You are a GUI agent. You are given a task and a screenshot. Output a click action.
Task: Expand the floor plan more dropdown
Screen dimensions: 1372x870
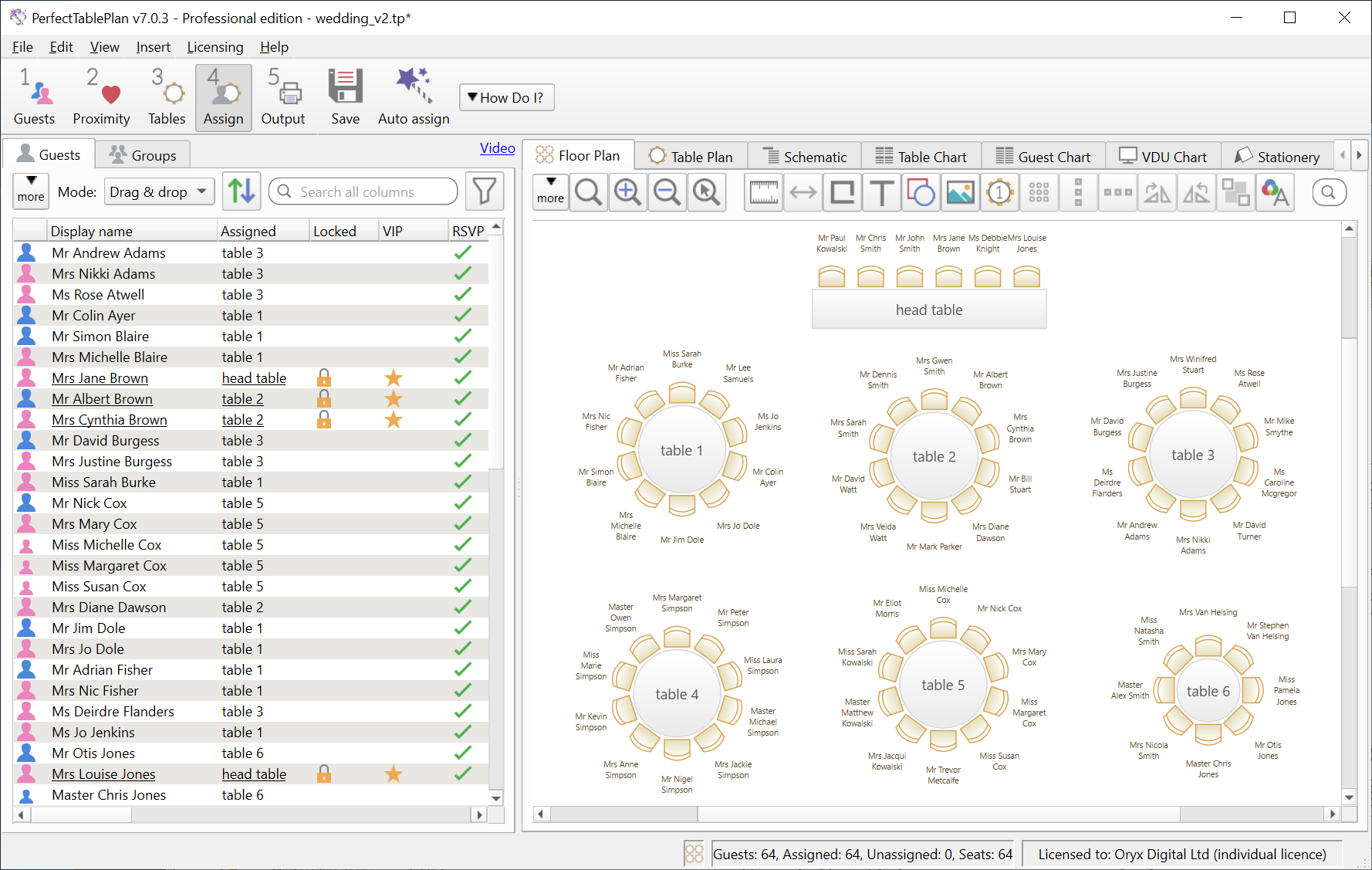[550, 192]
